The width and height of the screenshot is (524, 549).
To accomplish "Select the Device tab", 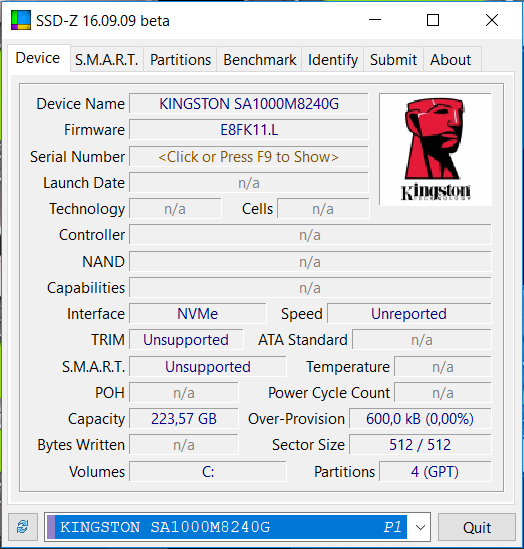I will [x=38, y=58].
